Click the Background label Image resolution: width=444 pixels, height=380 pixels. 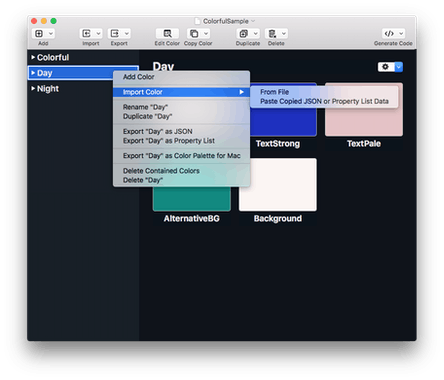[278, 218]
